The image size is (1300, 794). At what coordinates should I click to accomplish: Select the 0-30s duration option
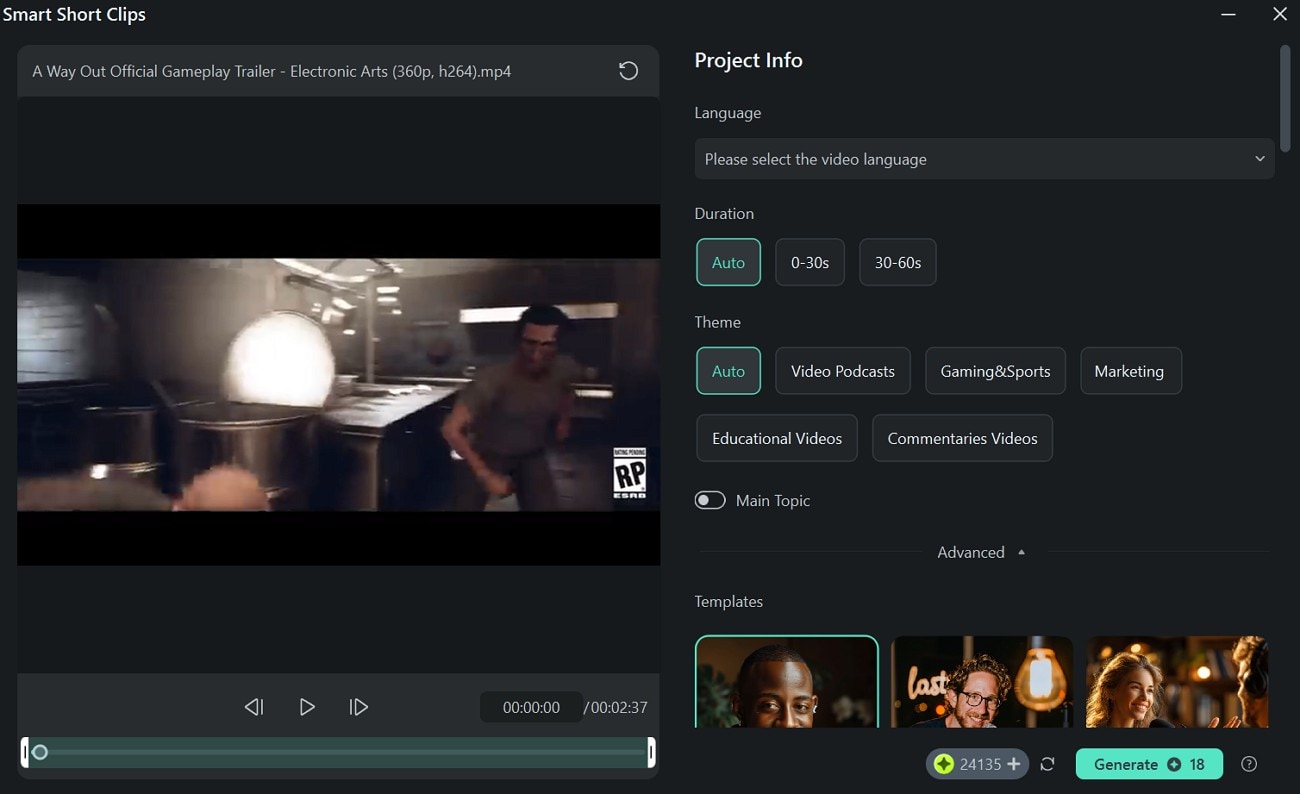(x=809, y=262)
